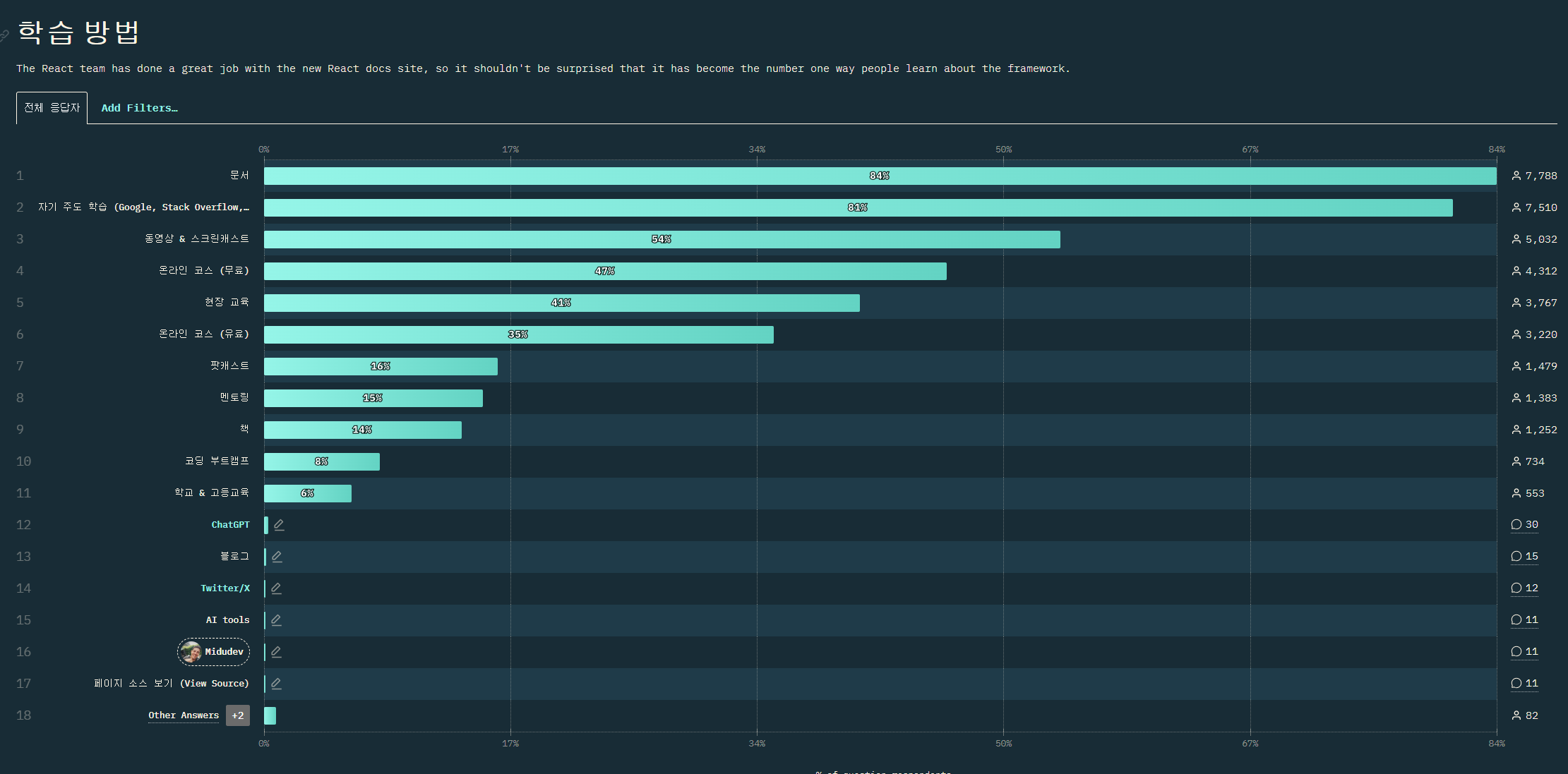Expand the +2 Other Answers badge

click(x=238, y=715)
